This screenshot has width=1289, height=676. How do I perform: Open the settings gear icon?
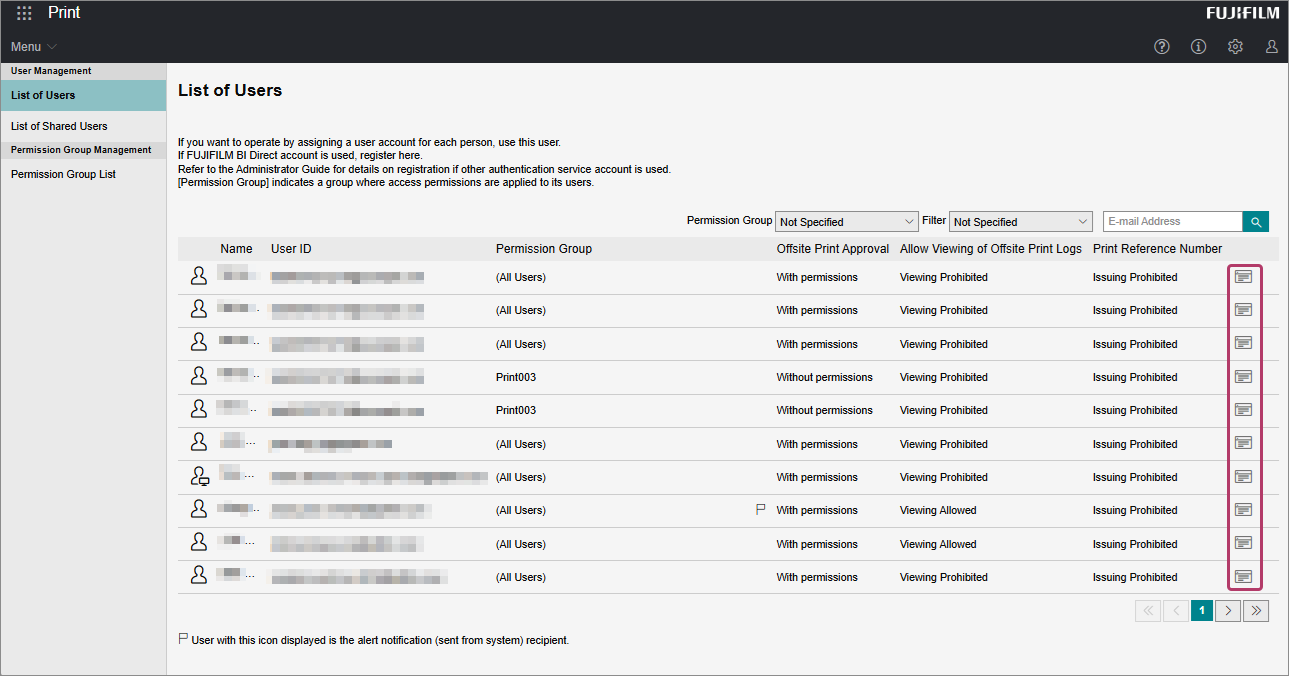point(1235,47)
